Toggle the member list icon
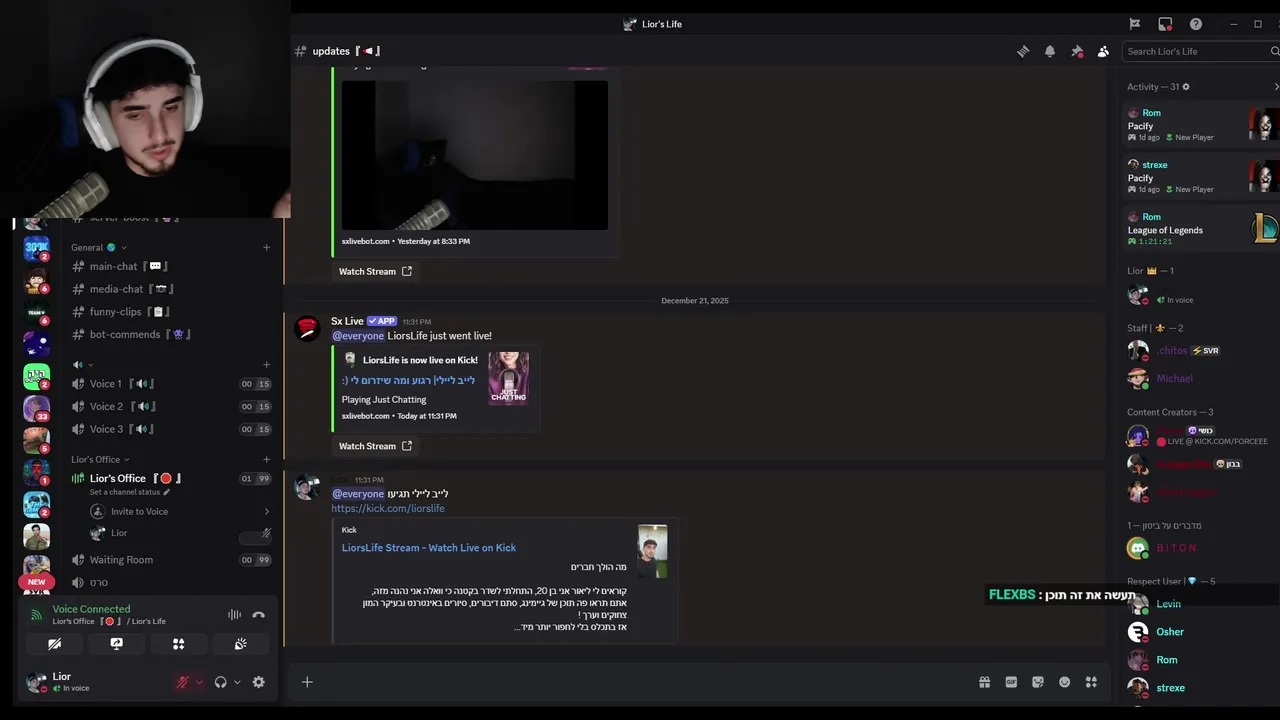1280x720 pixels. pyautogui.click(x=1103, y=51)
